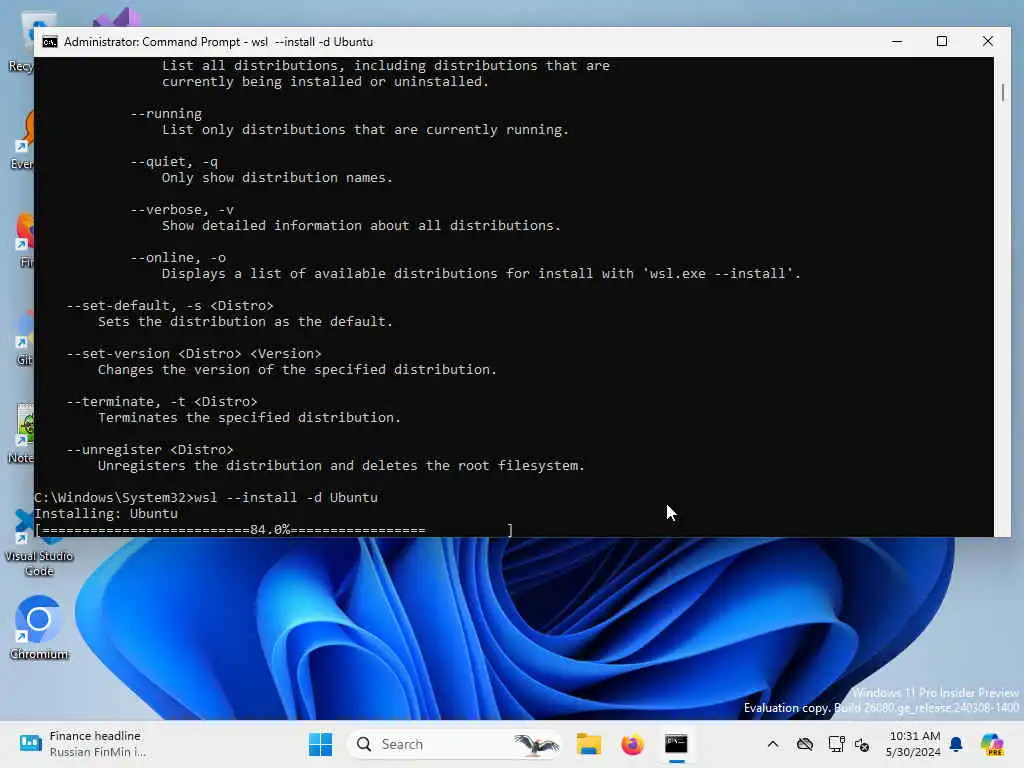The image size is (1024, 768).
Task: Click the Command Prompt title bar icon
Action: click(50, 42)
